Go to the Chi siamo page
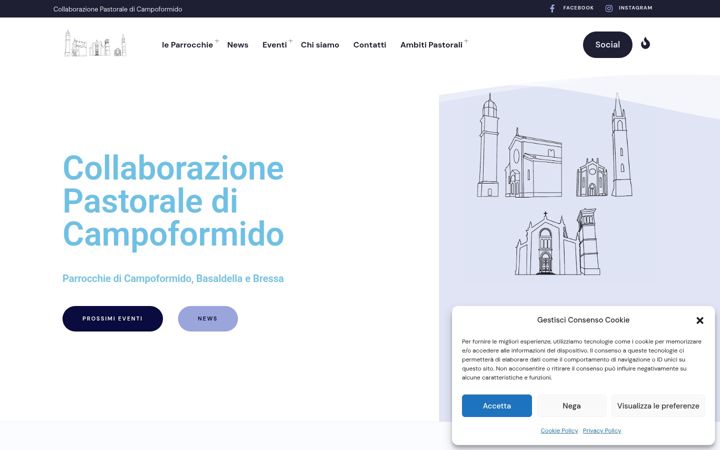The width and height of the screenshot is (720, 450). pos(320,45)
